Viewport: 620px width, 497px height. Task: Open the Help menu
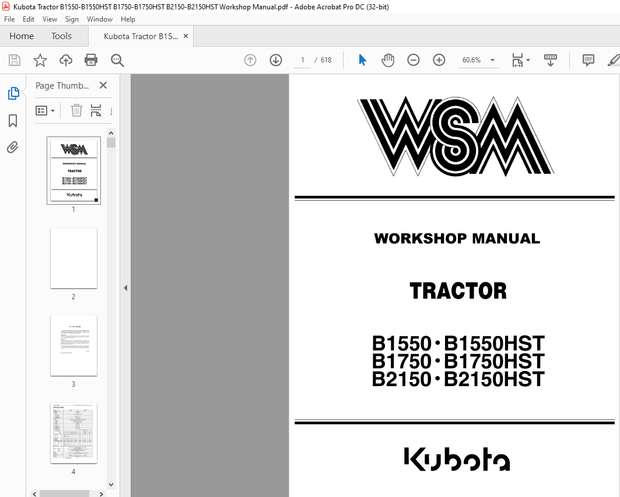pyautogui.click(x=128, y=19)
